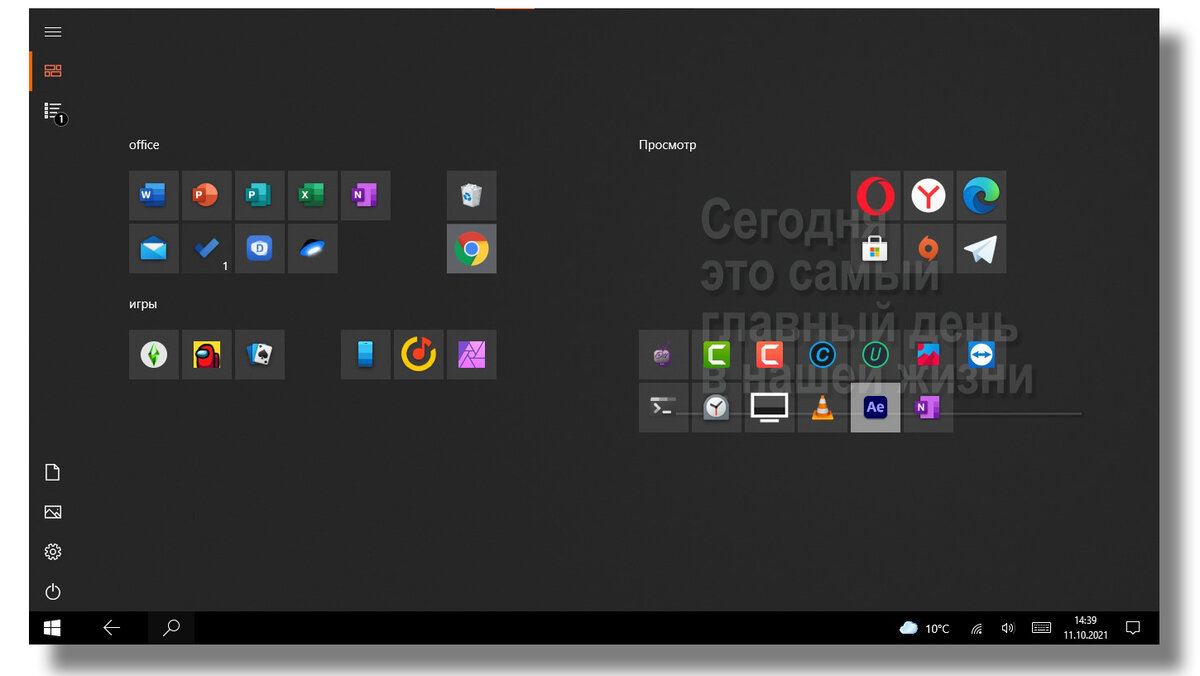Launch Microsoft Edge tile
1200x676 pixels.
point(982,195)
